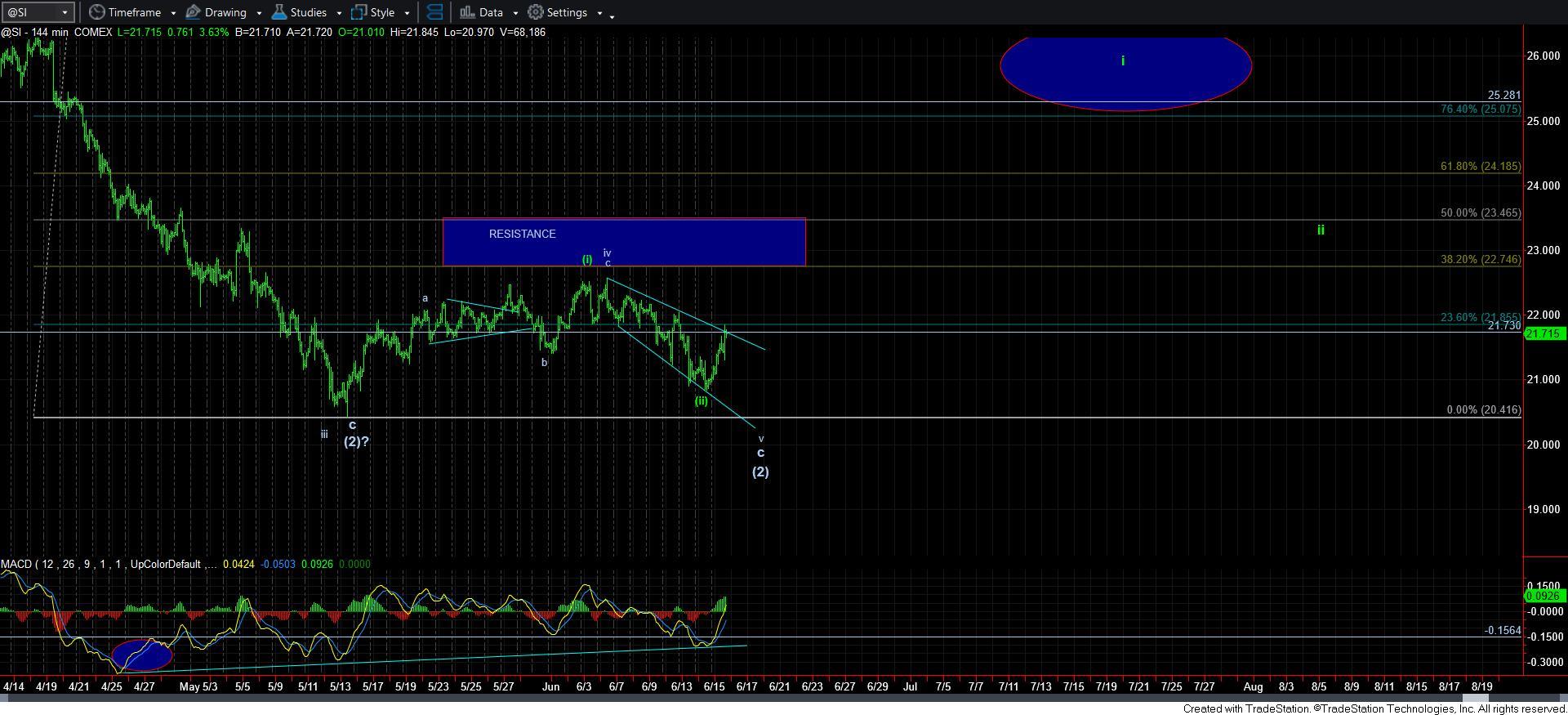Click the -0.1564 MACD line label
1568x715 pixels.
[1502, 631]
